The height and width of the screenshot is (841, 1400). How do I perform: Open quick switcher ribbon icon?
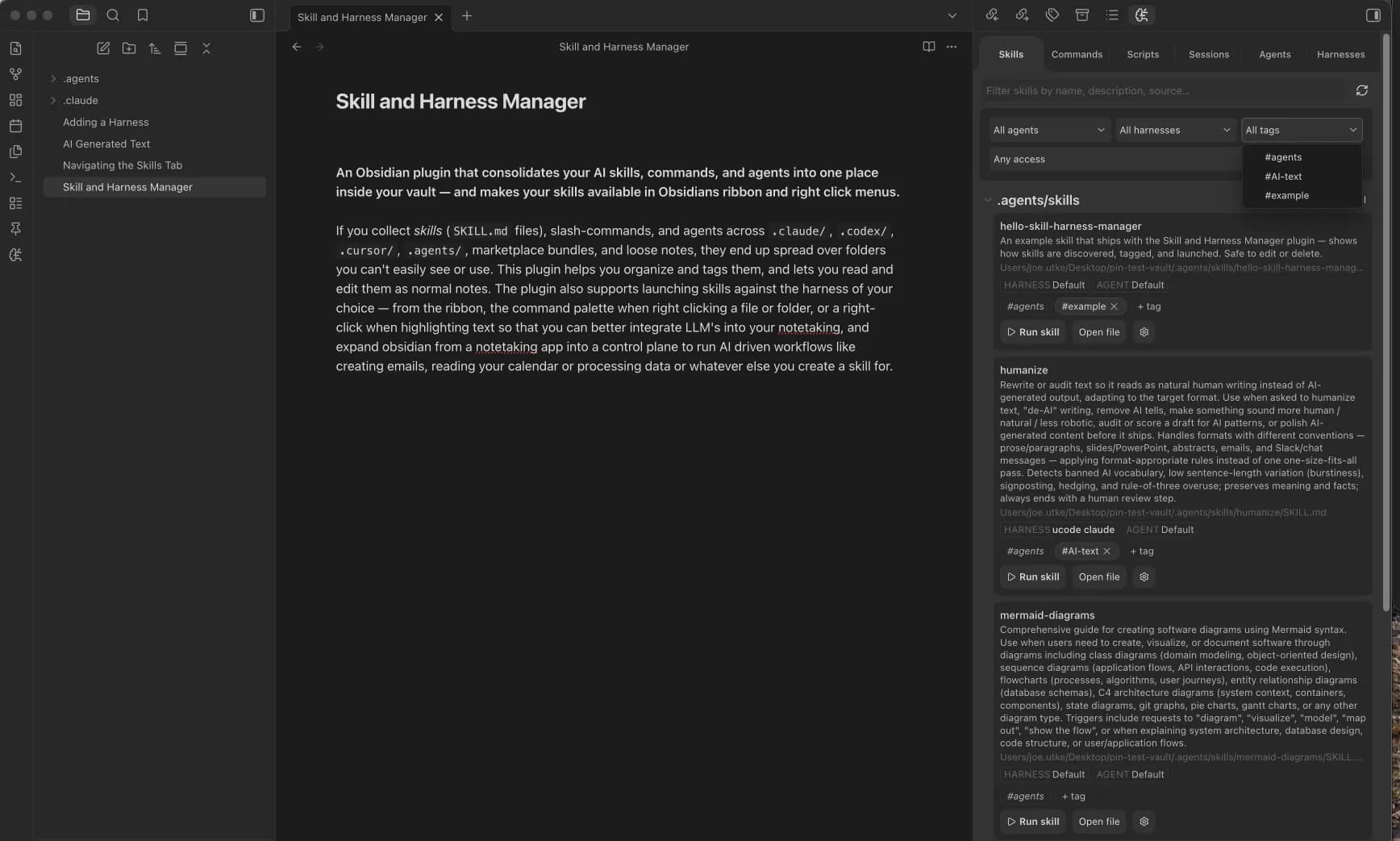15,48
